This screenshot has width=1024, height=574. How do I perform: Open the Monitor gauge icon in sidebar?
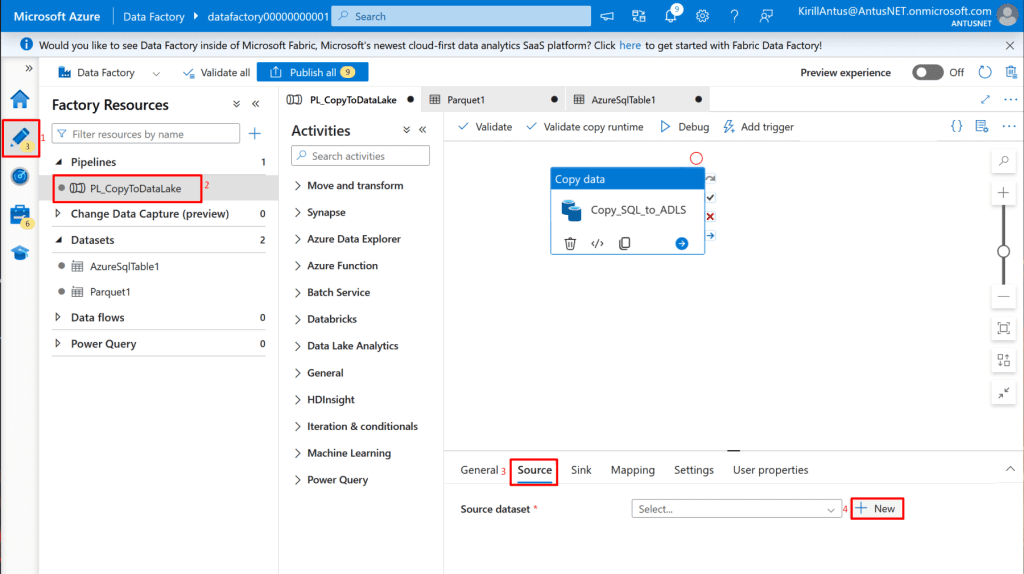click(20, 176)
